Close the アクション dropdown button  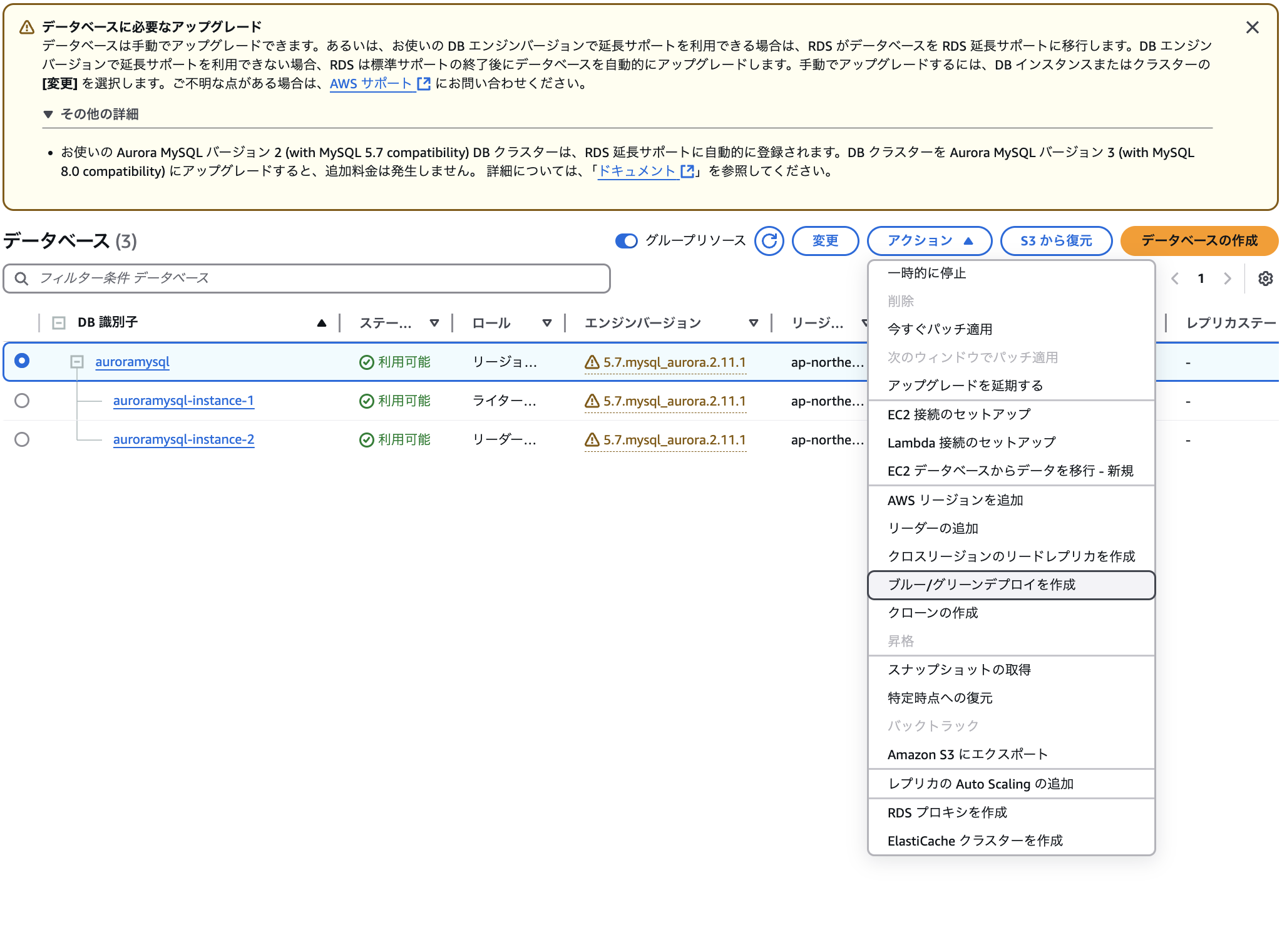point(929,241)
